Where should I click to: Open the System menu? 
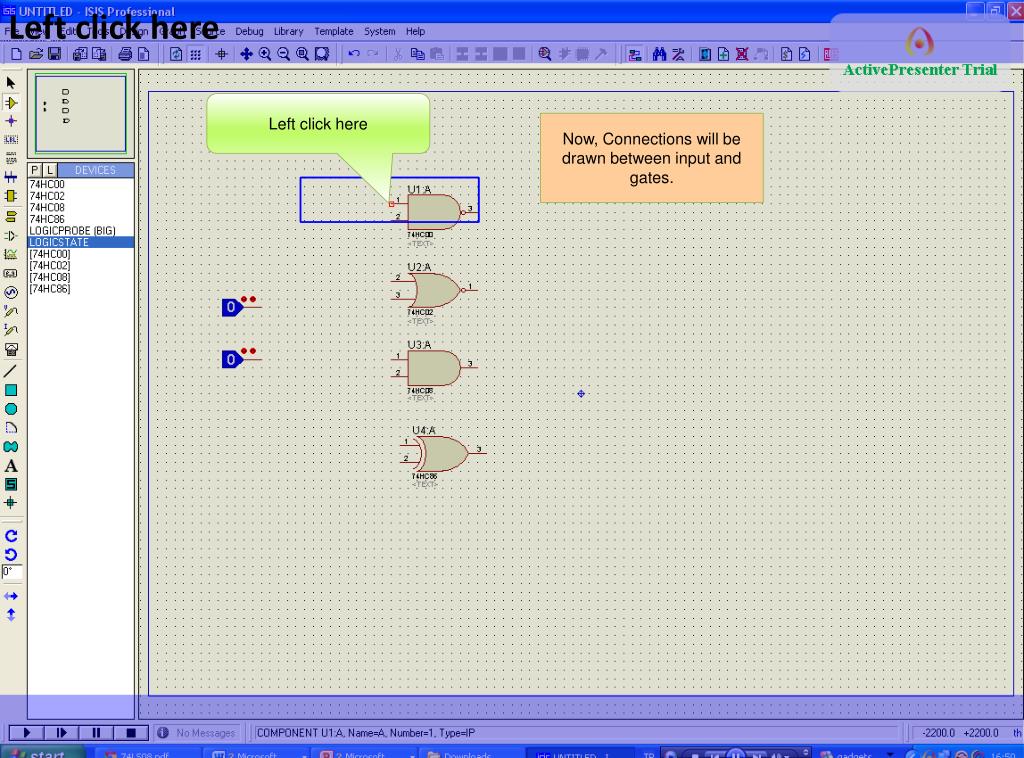379,31
